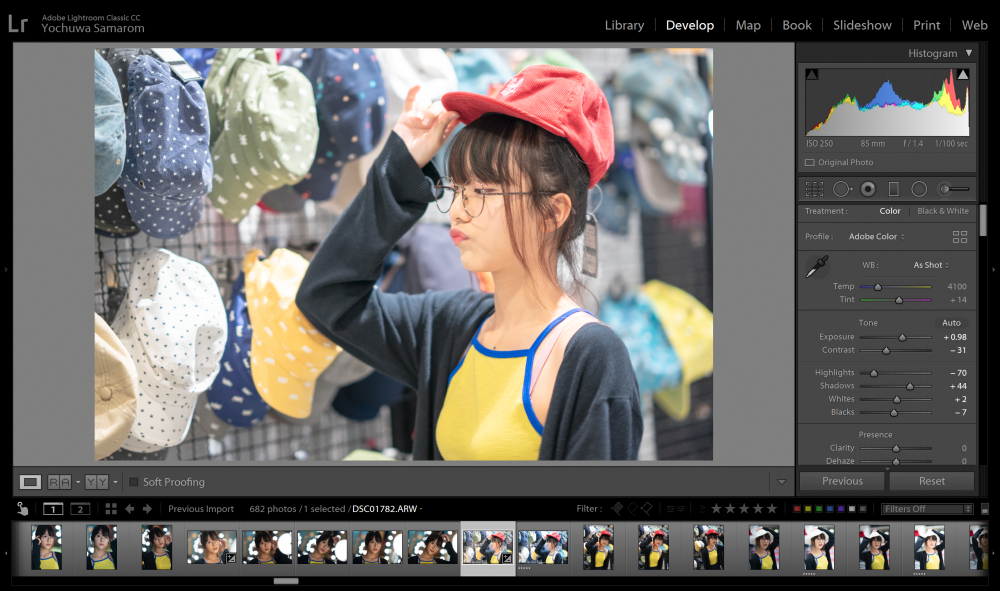
Task: Switch to the Library module
Action: pyautogui.click(x=624, y=26)
